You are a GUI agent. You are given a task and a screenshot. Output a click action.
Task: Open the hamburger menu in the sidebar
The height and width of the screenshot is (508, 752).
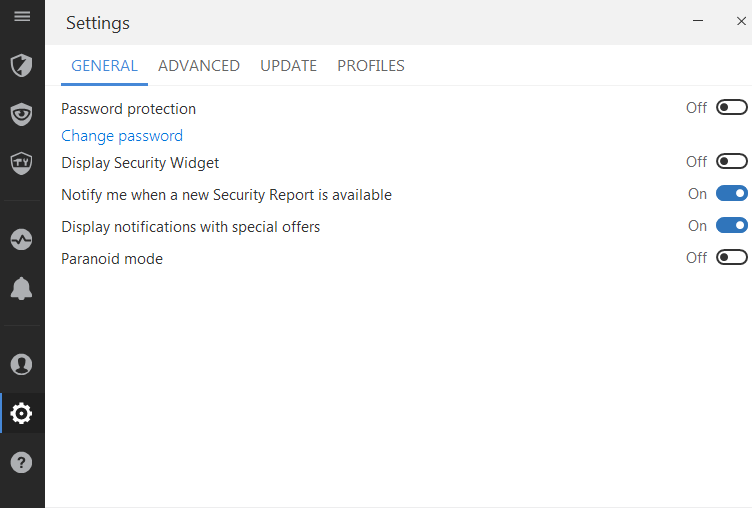[x=21, y=17]
